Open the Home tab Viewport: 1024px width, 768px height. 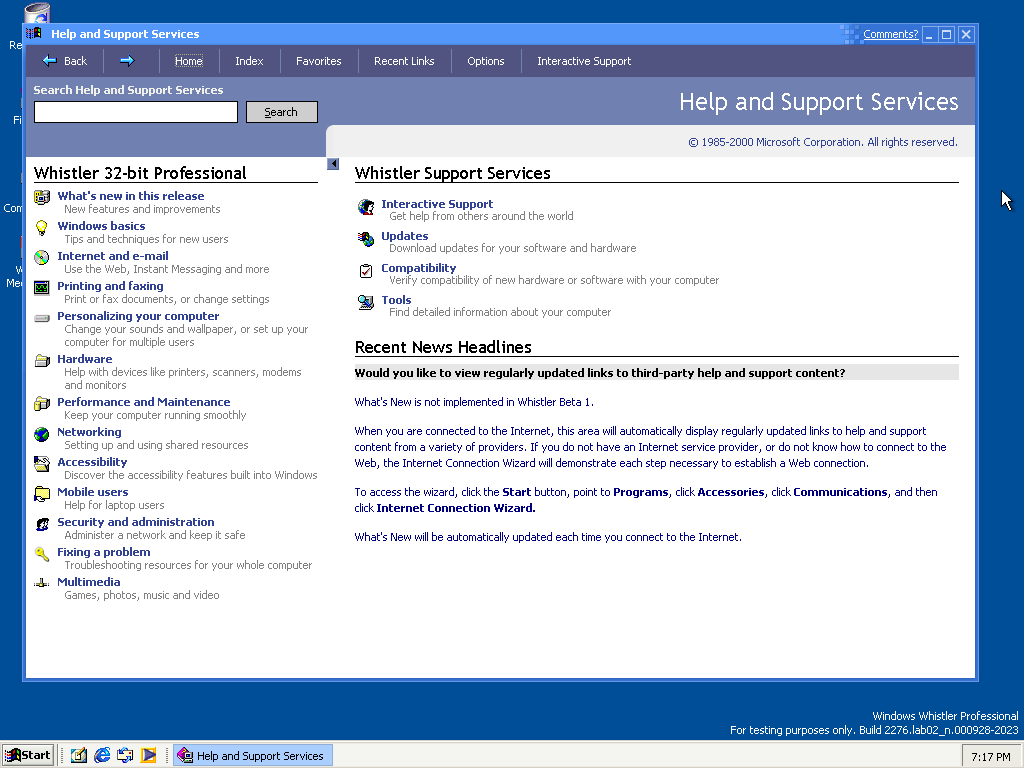pyautogui.click(x=189, y=61)
